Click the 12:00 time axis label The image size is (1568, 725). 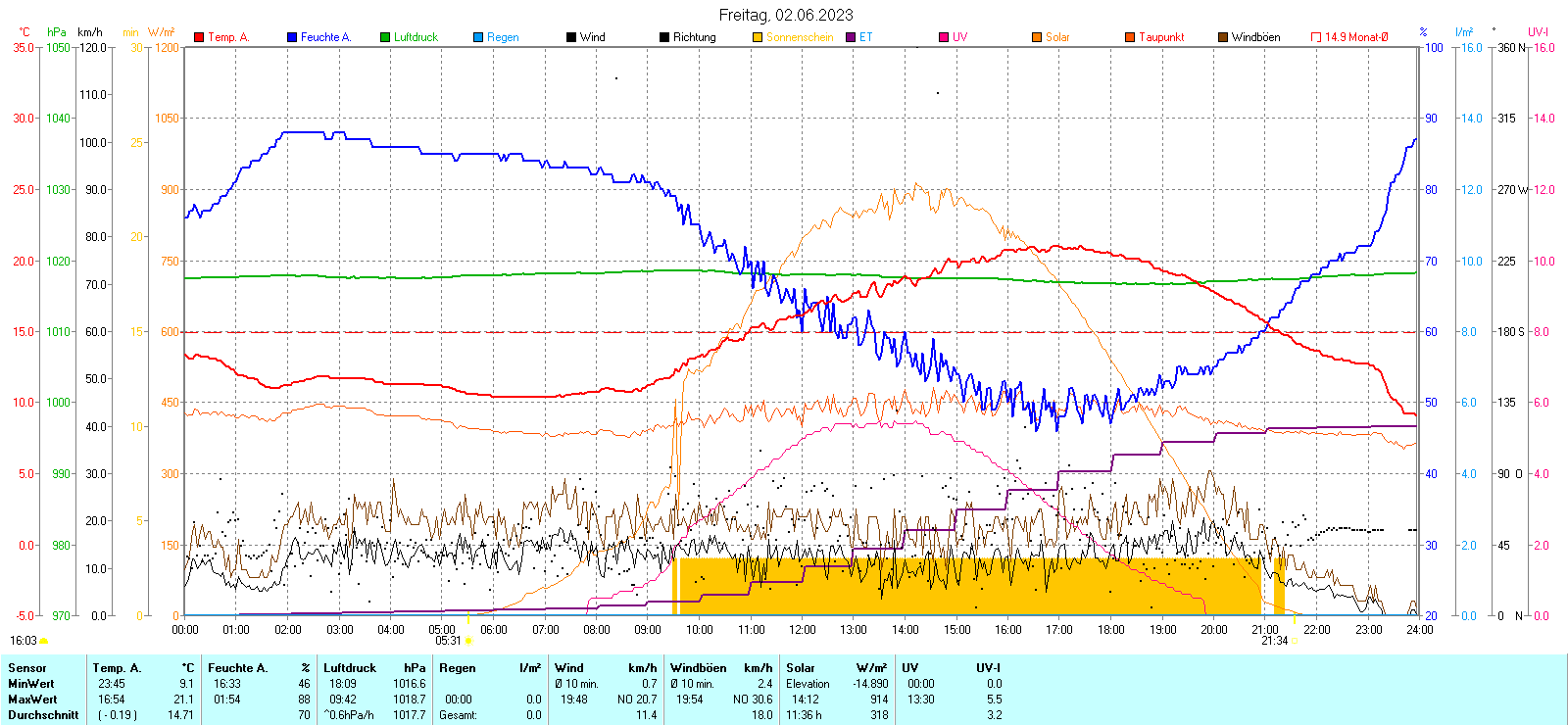tap(802, 630)
